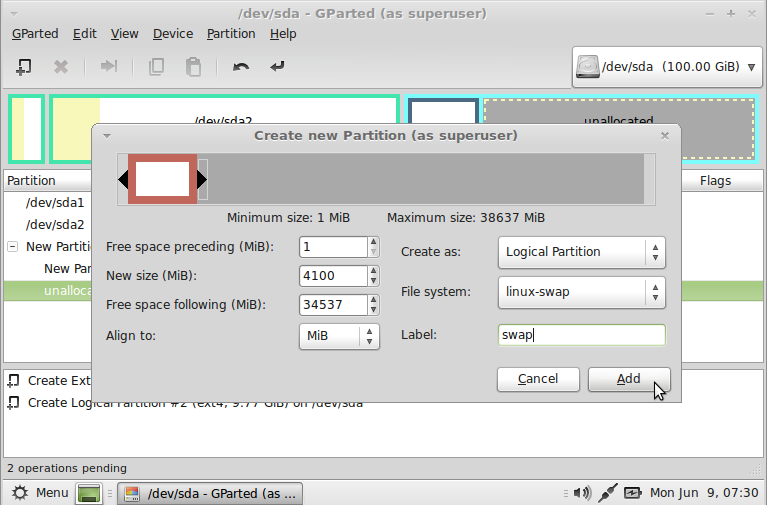Collapse the New Partition extended tree node
The width and height of the screenshot is (767, 505).
pyautogui.click(x=13, y=247)
